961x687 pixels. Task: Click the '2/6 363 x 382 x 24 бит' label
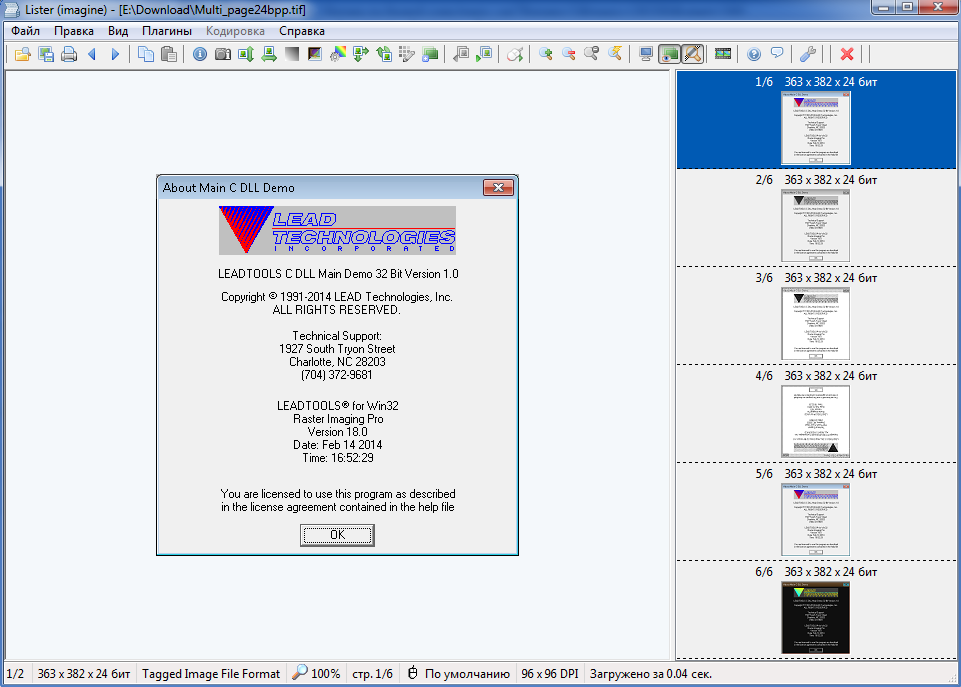(816, 180)
